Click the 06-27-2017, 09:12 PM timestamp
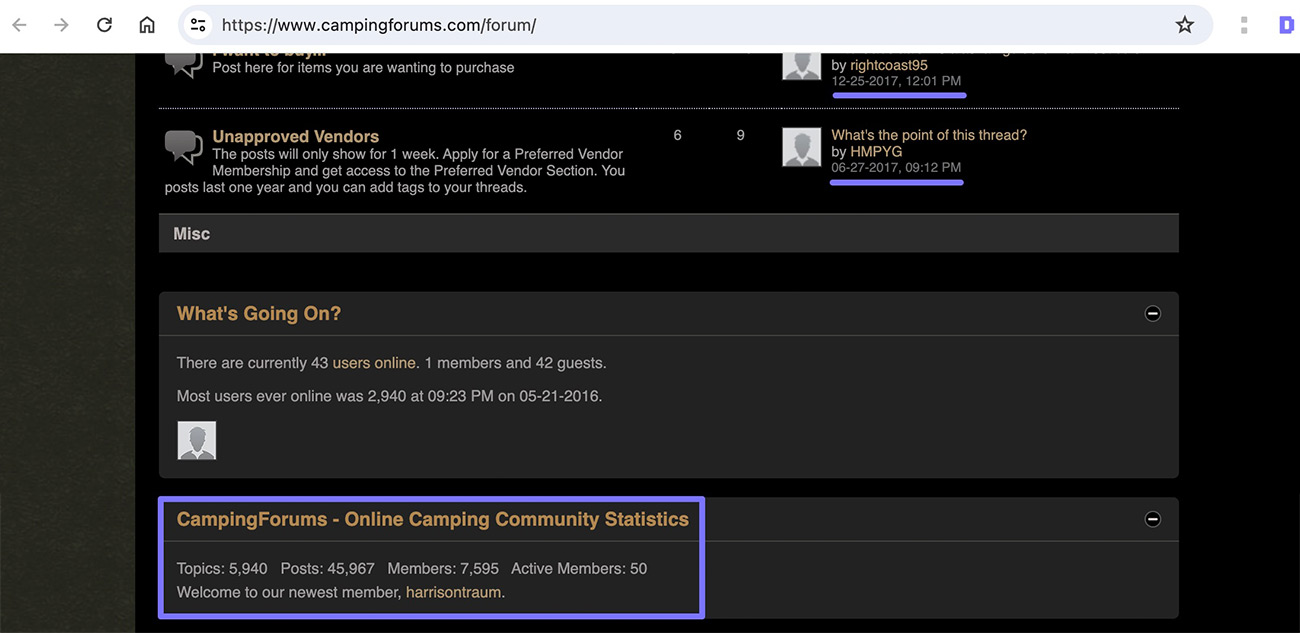 (x=896, y=168)
